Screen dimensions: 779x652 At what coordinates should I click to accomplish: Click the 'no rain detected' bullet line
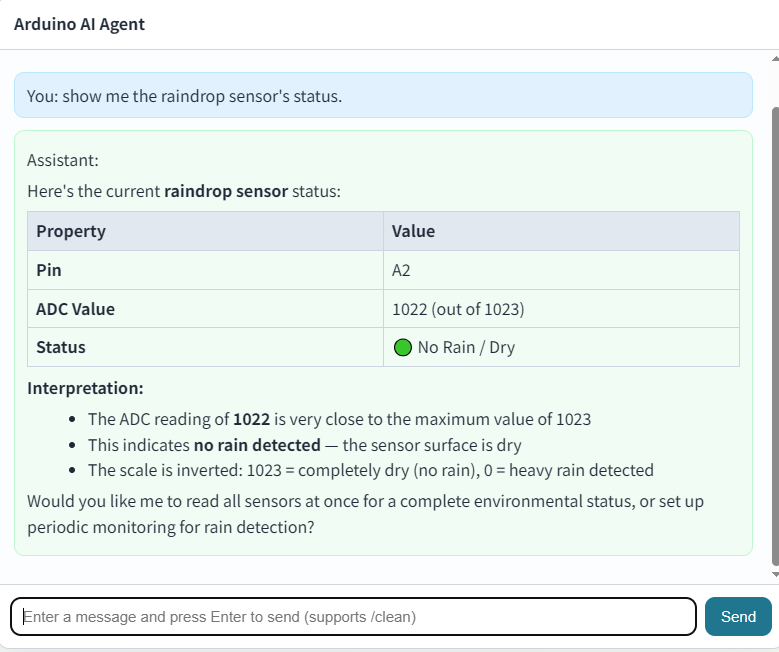(305, 445)
